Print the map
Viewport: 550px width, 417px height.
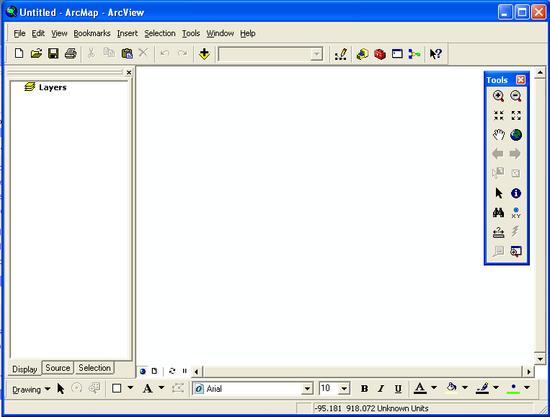click(71, 54)
